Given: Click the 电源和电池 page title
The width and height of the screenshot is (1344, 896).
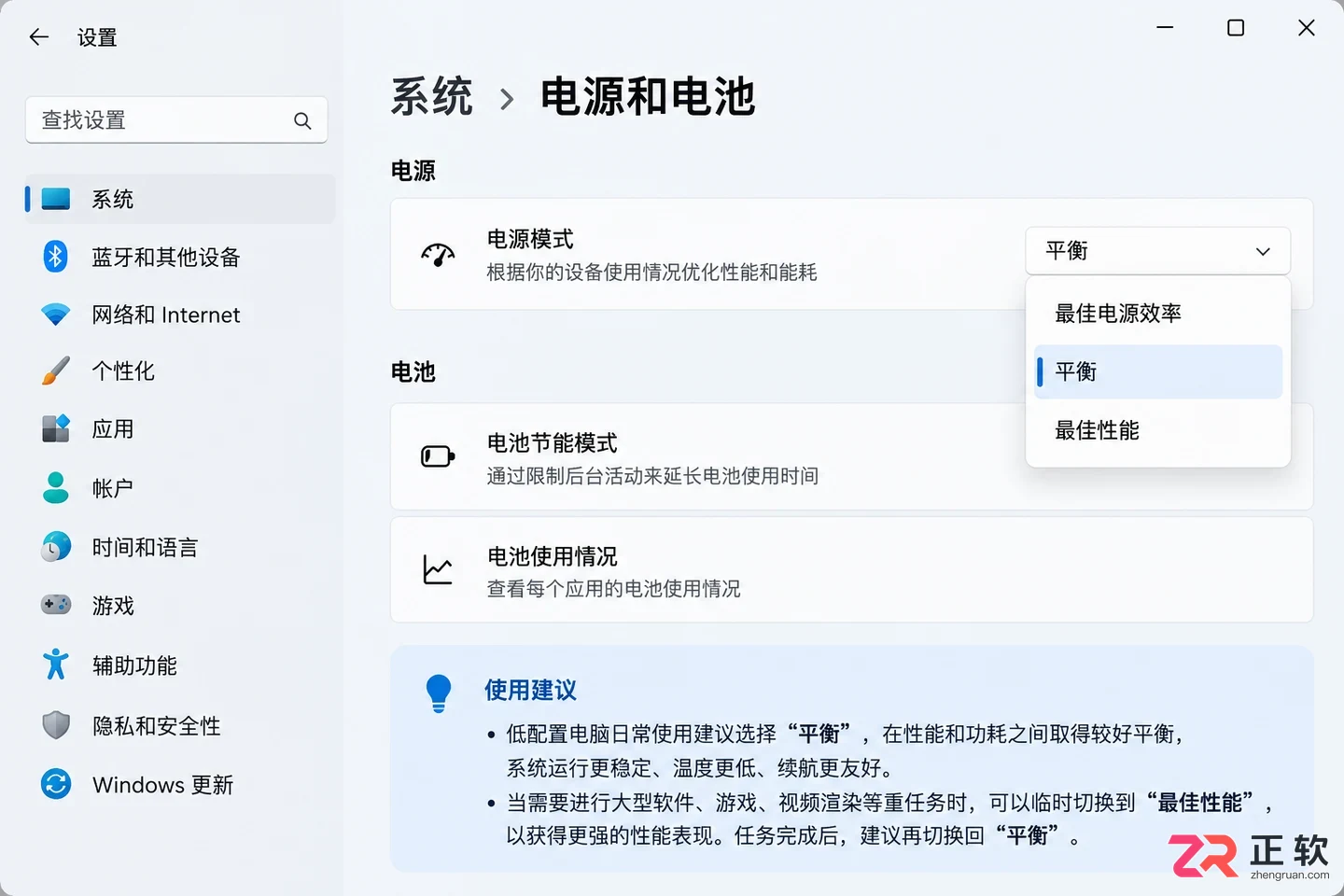Looking at the screenshot, I should [x=648, y=97].
